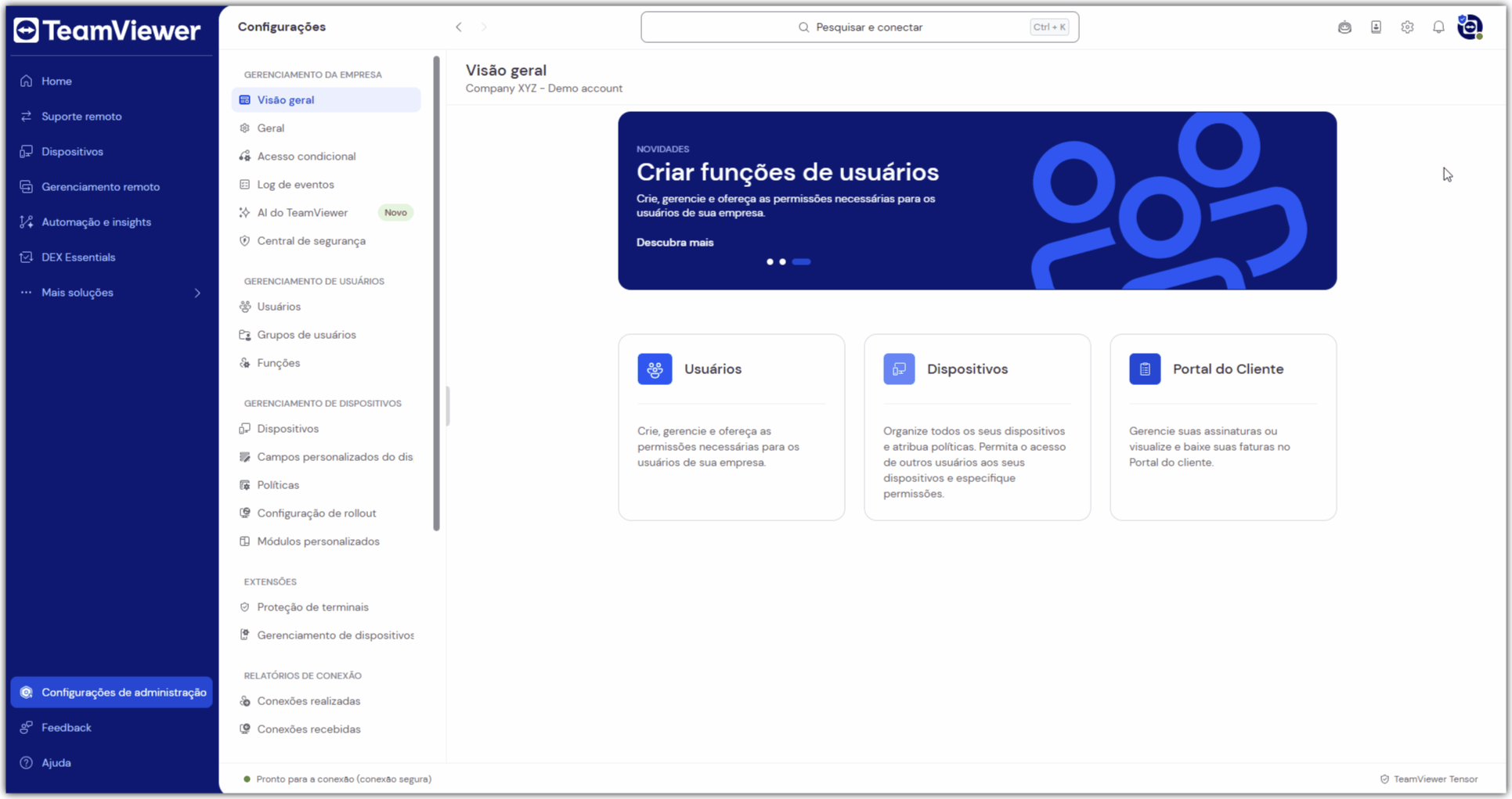Open Gerenciamento de dispositivos extension item
This screenshot has width=1512, height=799.
pos(326,635)
